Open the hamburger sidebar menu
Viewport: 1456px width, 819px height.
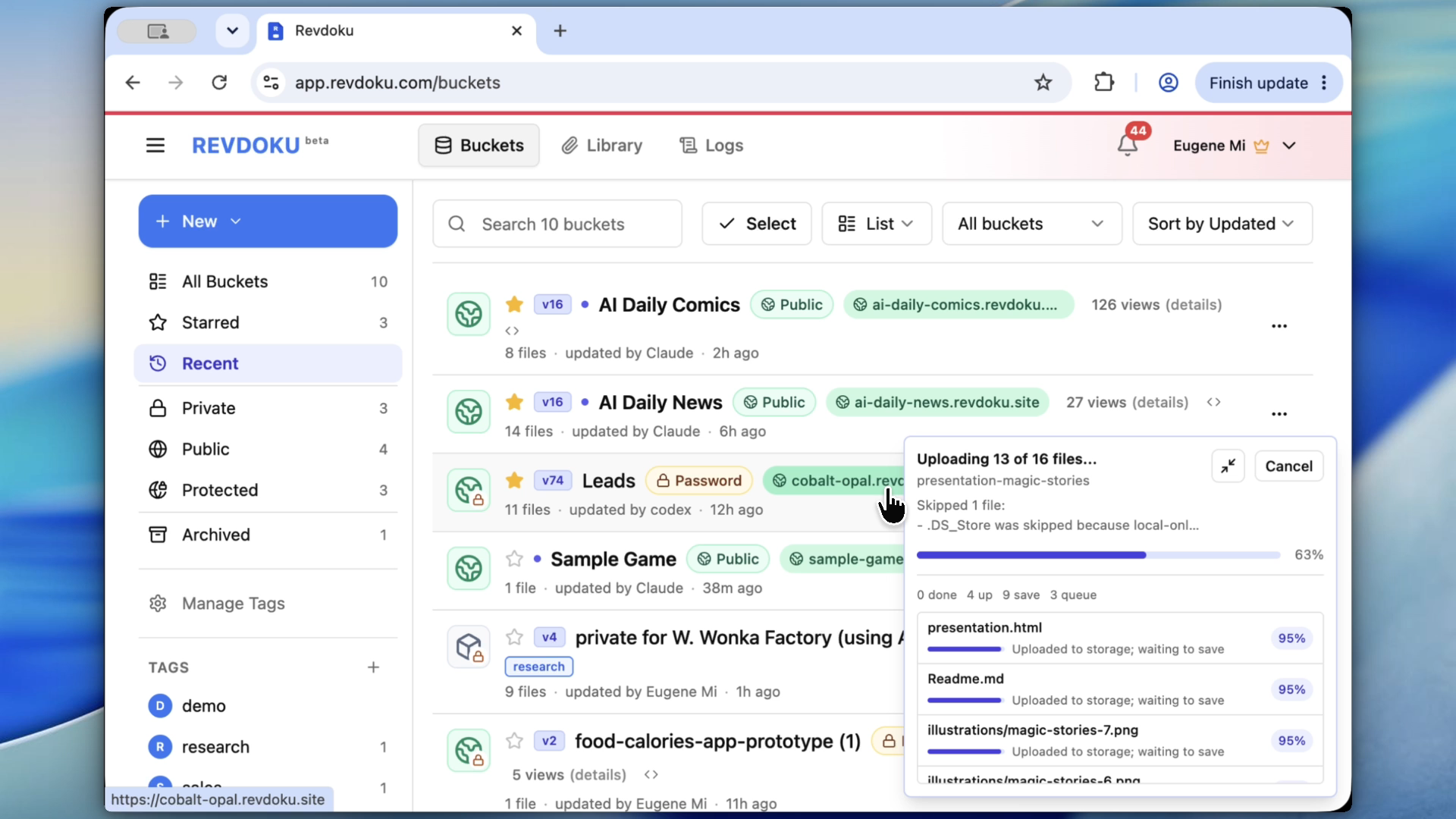click(x=155, y=145)
